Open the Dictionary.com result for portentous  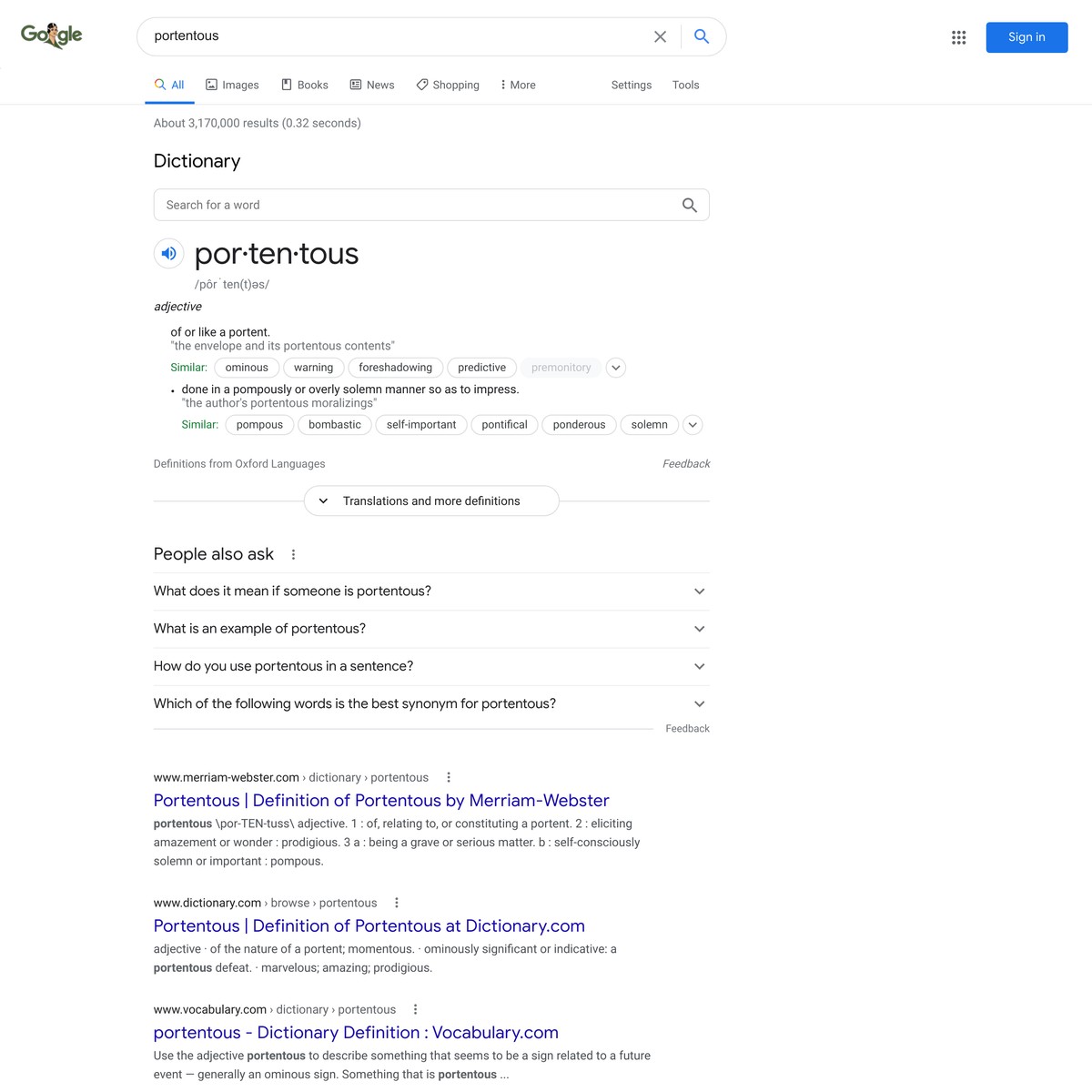[369, 925]
